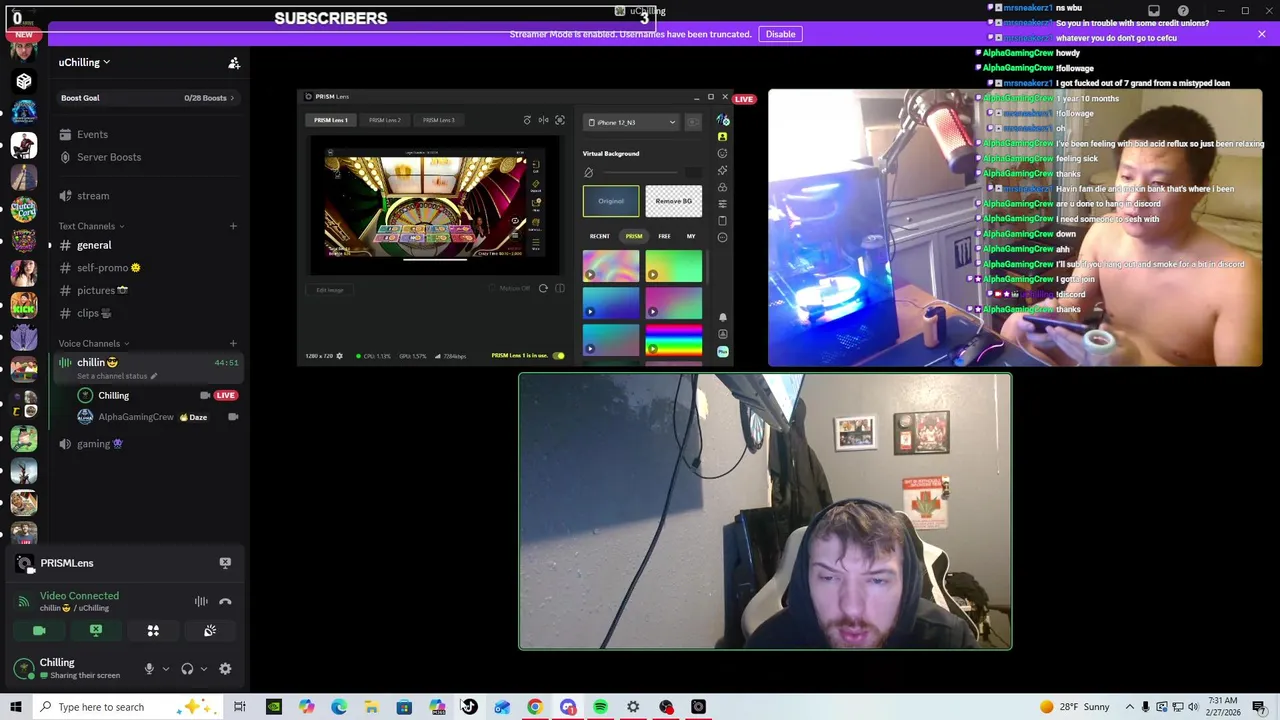The image size is (1280, 720).
Task: Switch to the PRISM Lens 2 tab
Action: coord(385,120)
